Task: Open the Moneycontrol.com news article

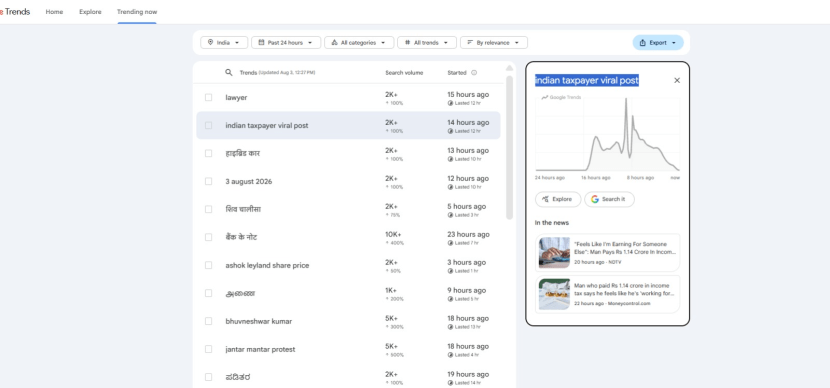Action: click(608, 294)
